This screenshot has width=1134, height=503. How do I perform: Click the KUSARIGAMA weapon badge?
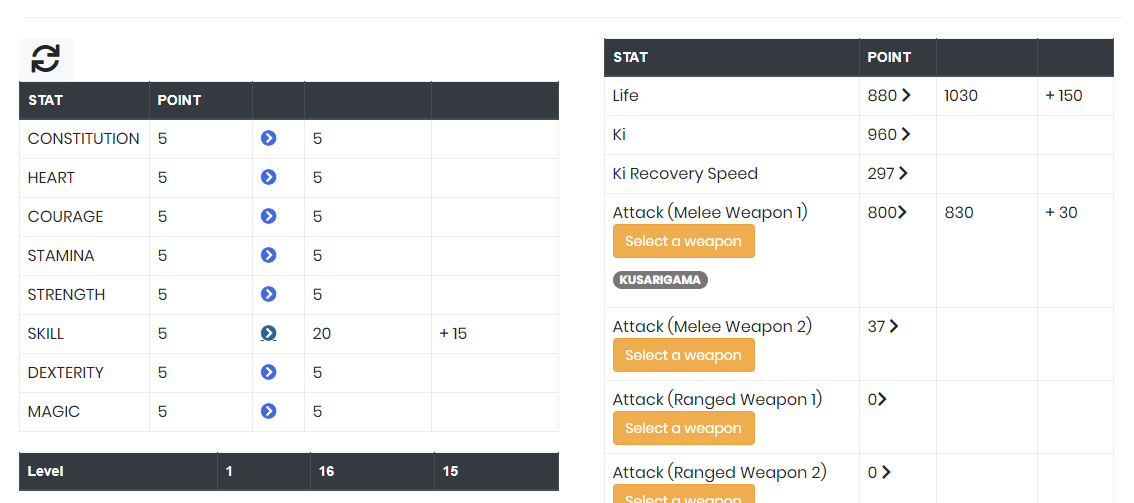(660, 280)
